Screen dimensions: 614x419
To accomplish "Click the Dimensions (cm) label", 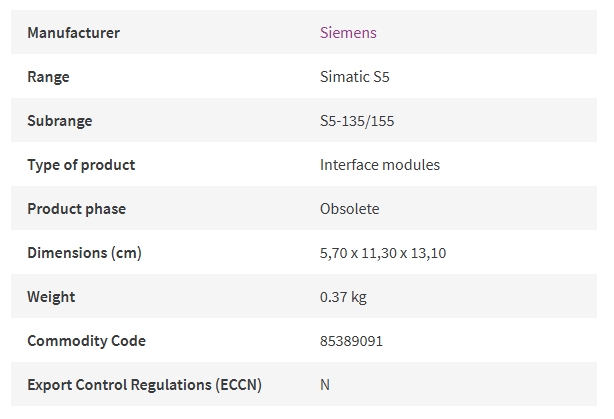I will [85, 253].
